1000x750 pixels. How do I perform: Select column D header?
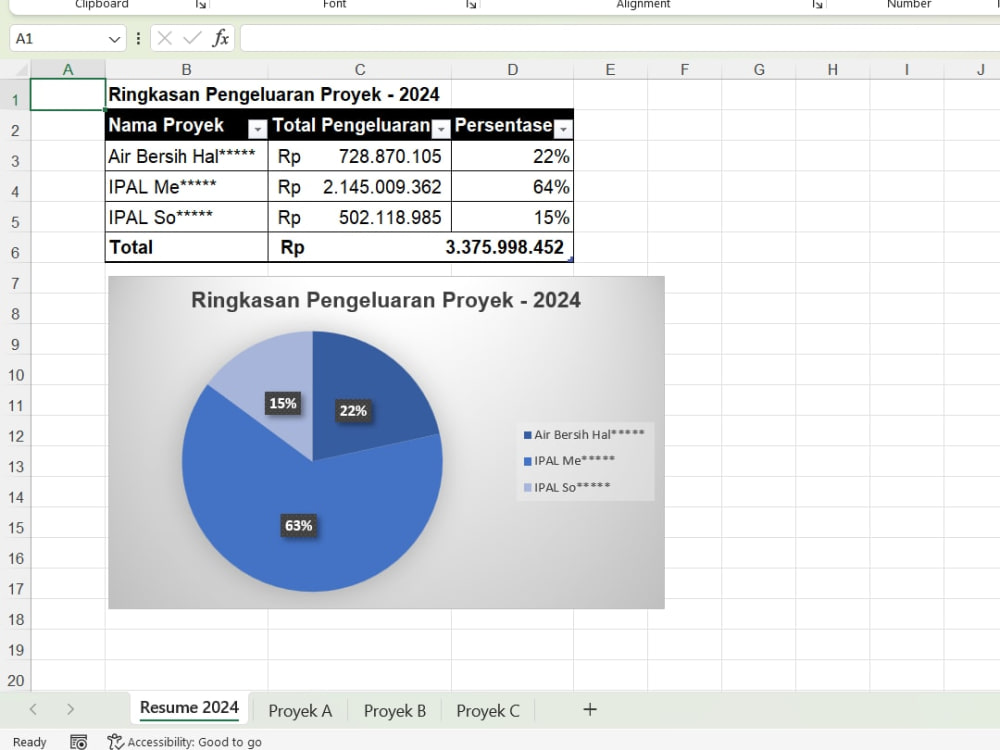point(513,70)
